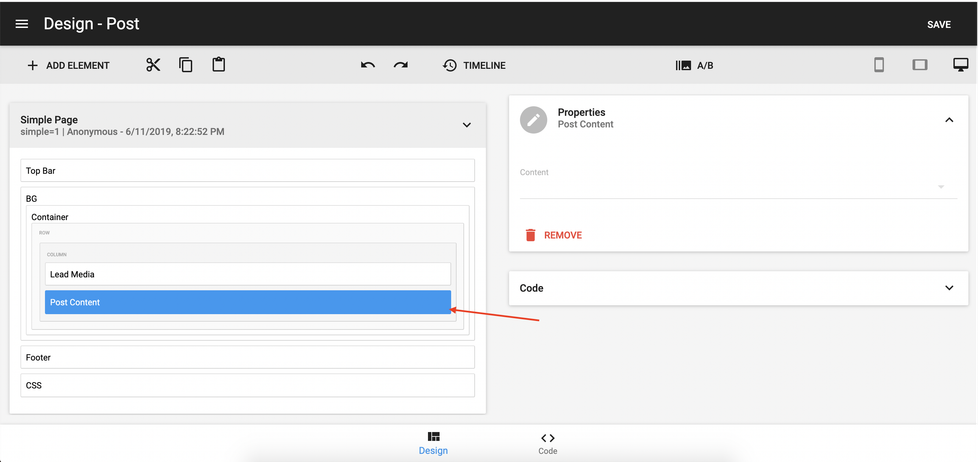Open the Content dropdown
Screen dimensions: 980x462
pyautogui.click(x=940, y=187)
